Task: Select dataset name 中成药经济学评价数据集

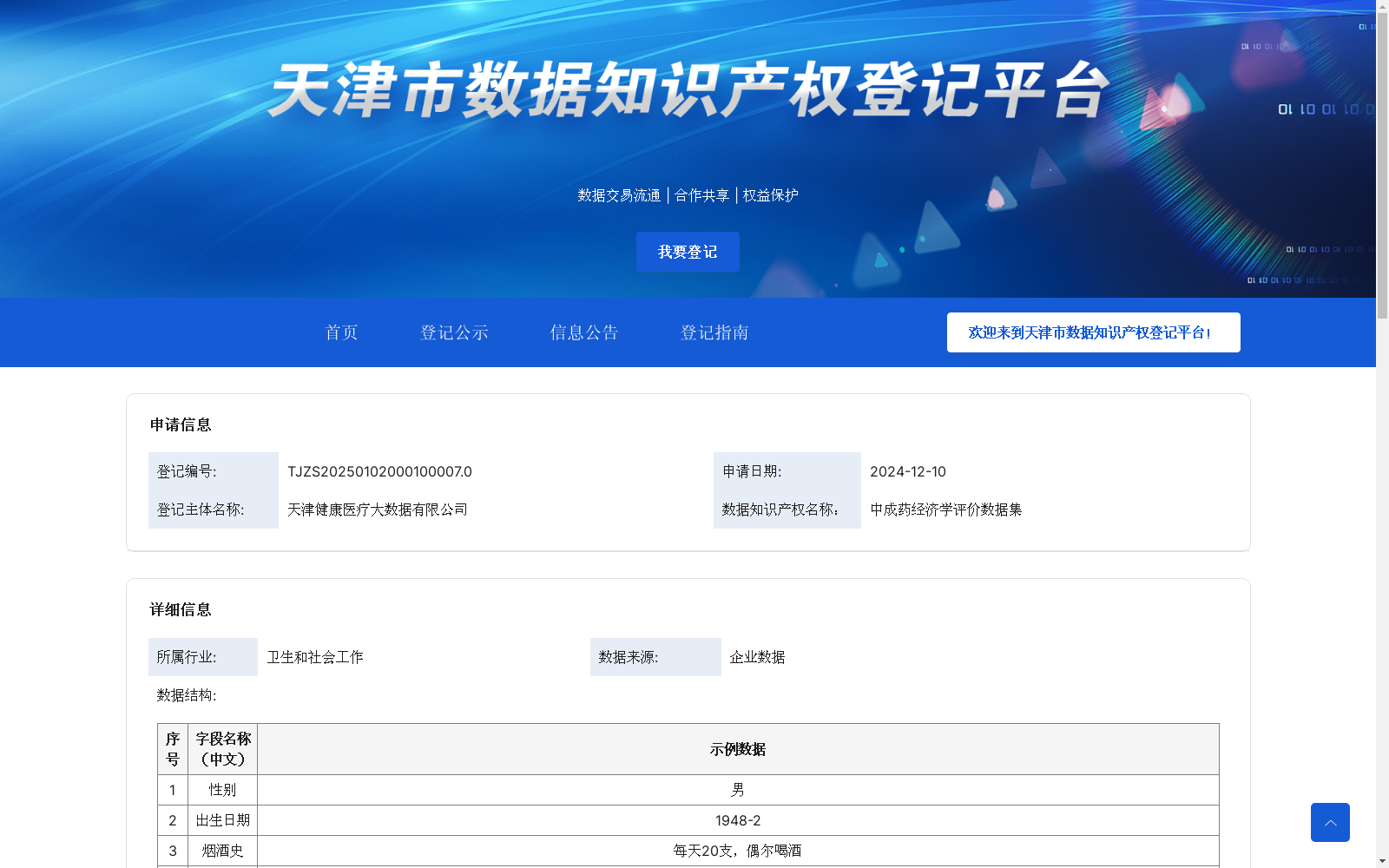Action: pos(946,510)
